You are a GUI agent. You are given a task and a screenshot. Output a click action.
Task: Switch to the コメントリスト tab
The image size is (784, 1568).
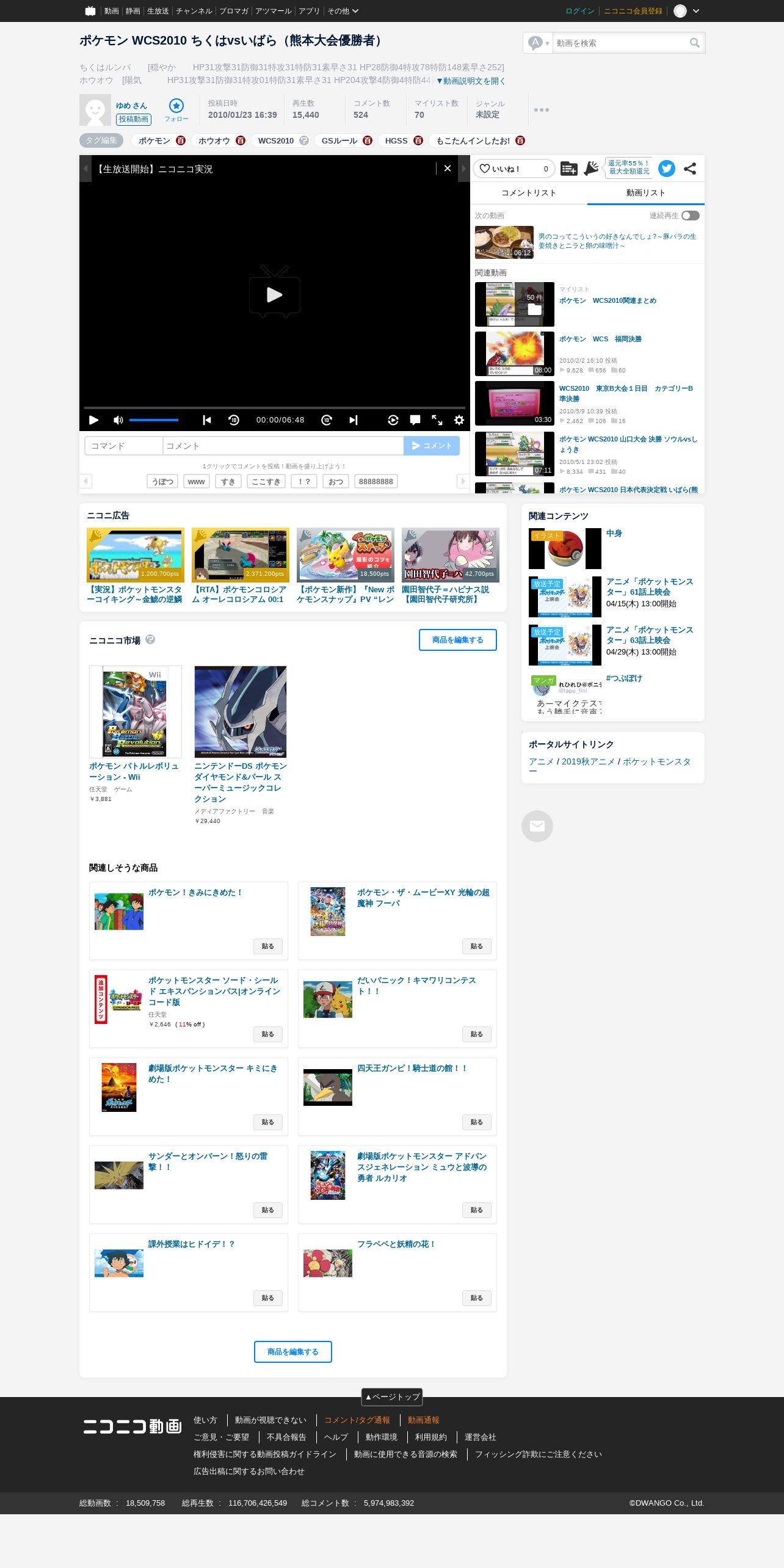(529, 193)
